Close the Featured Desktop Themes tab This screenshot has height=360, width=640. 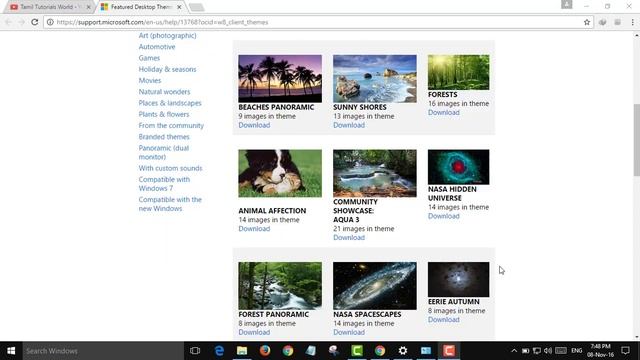point(179,7)
